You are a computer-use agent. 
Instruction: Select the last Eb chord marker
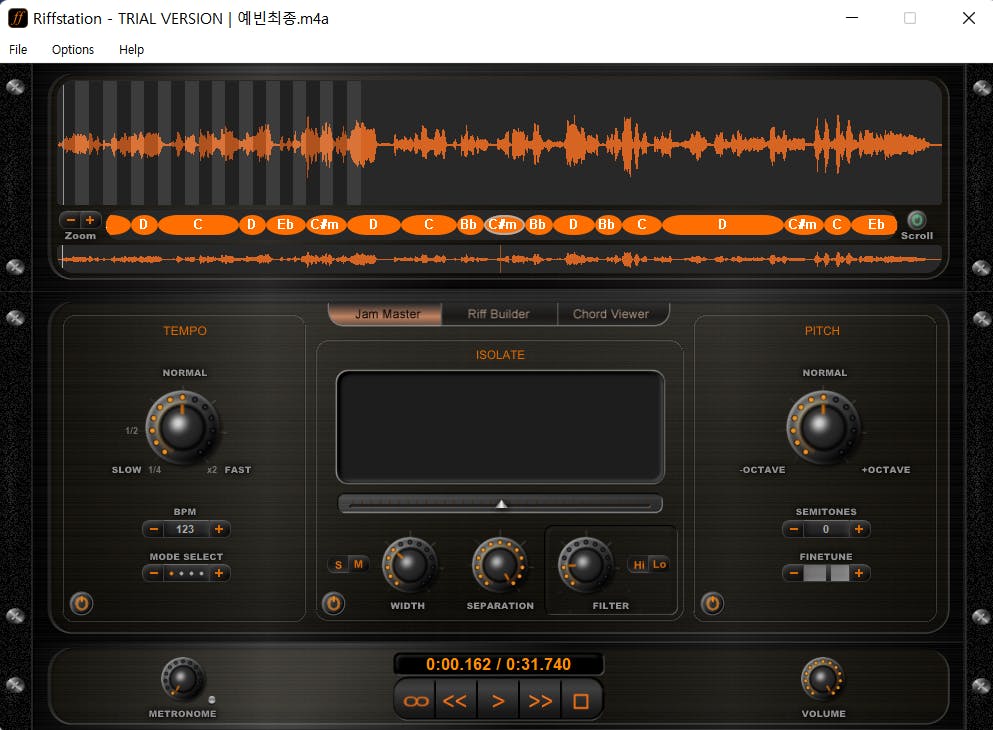pyautogui.click(x=875, y=224)
